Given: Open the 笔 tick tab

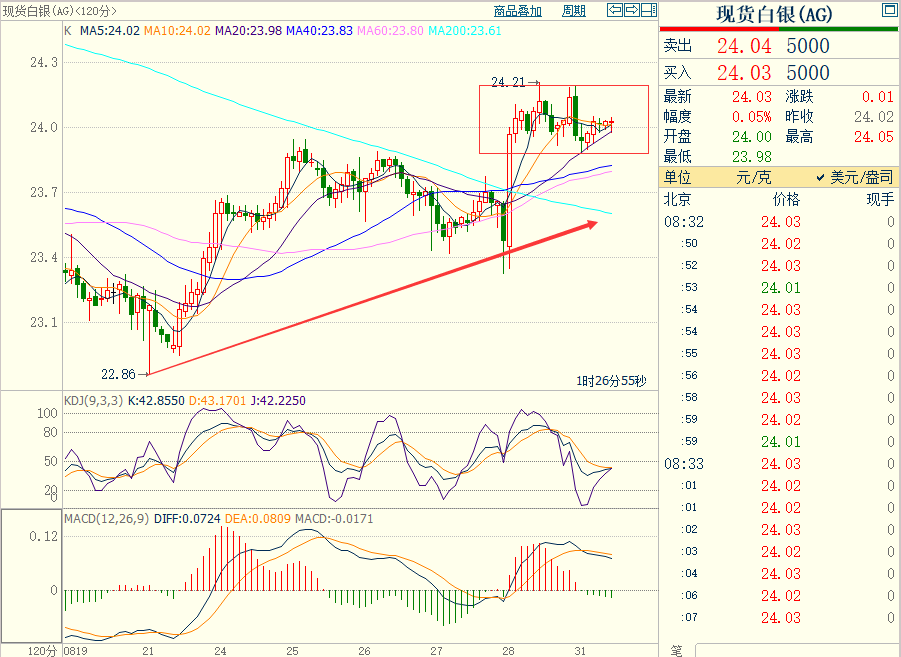Looking at the screenshot, I should [676, 651].
